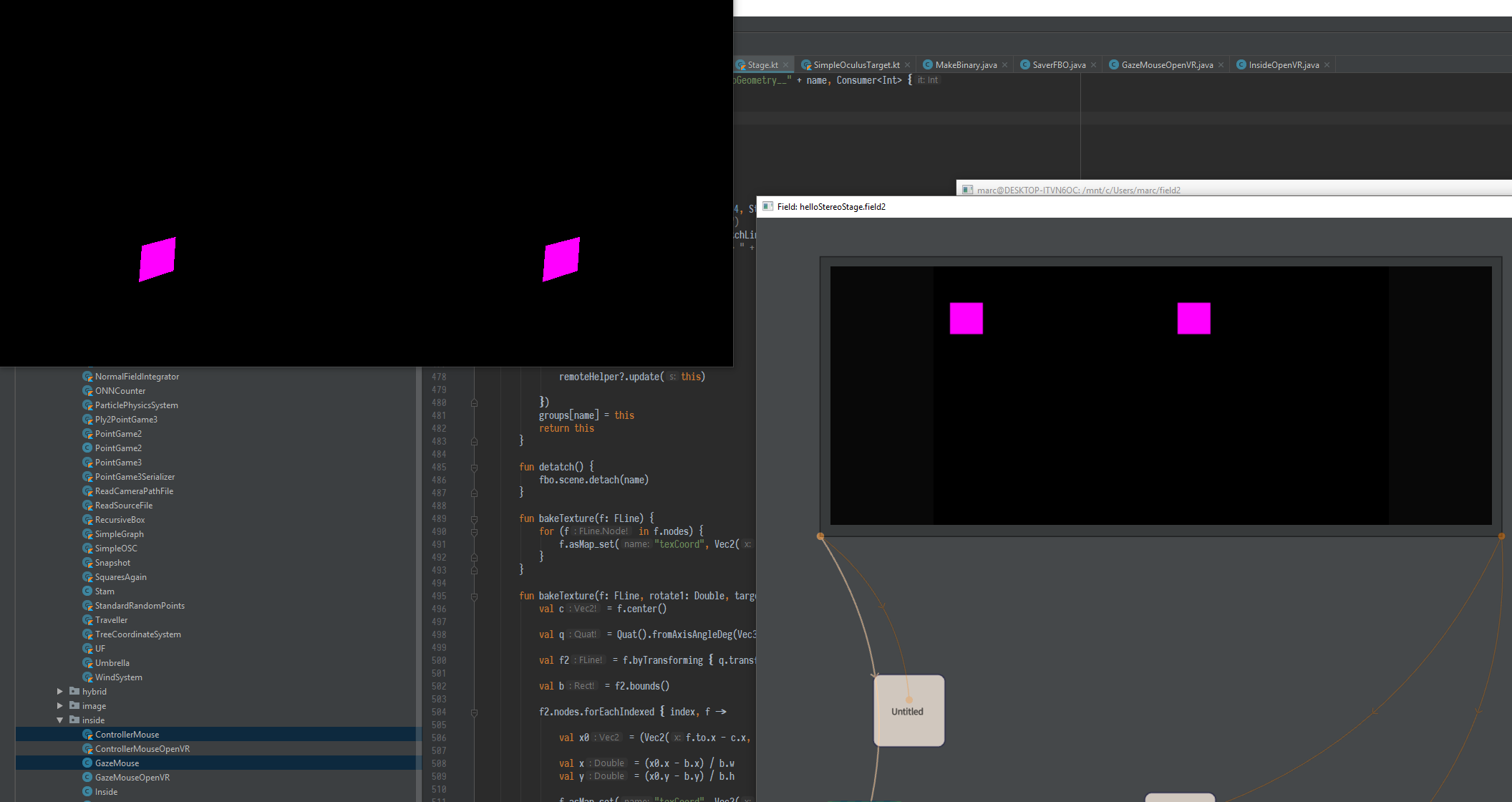The width and height of the screenshot is (1512, 802).
Task: Click the class icon beside Inside
Action: [87, 792]
